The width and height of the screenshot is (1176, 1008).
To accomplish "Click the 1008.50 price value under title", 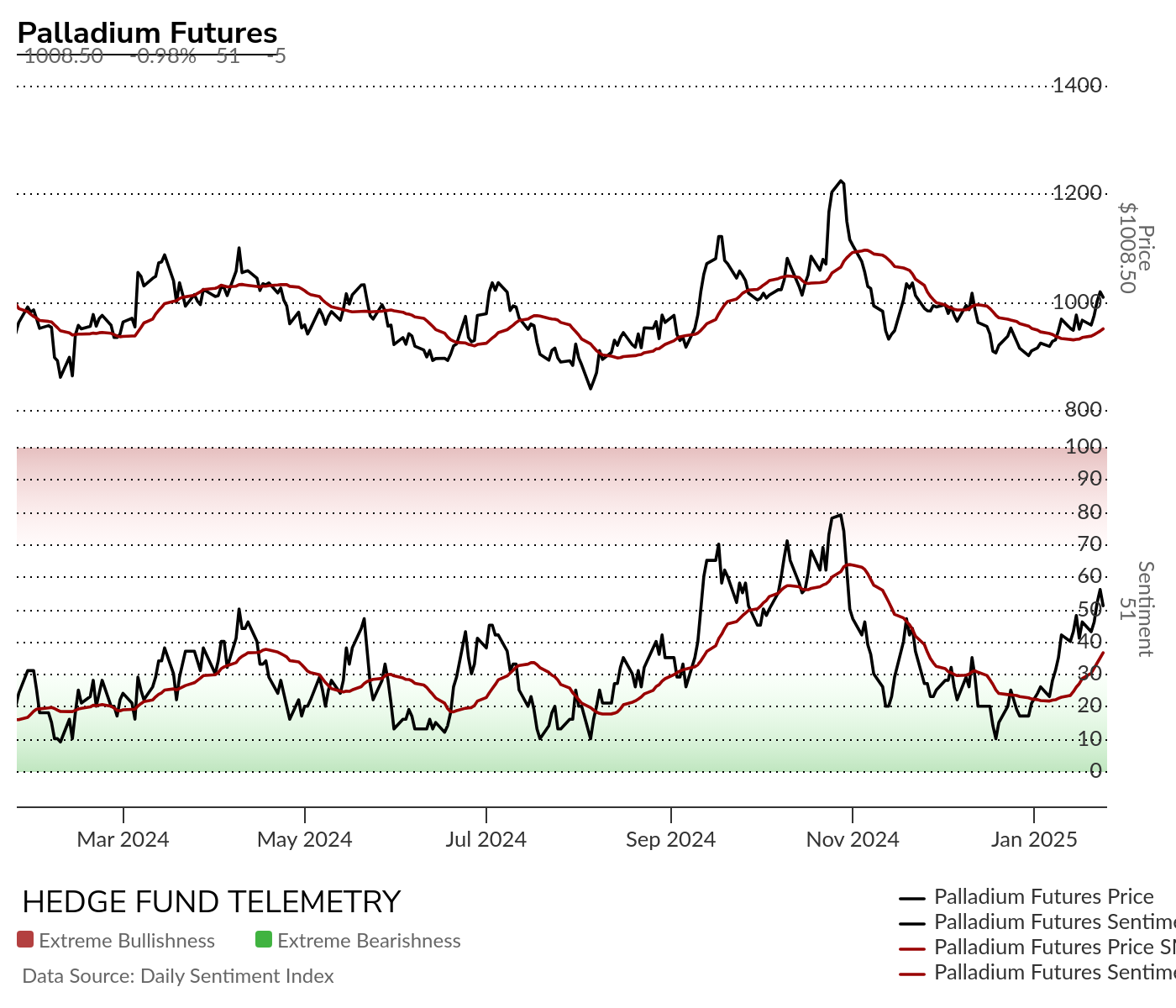I will click(64, 56).
